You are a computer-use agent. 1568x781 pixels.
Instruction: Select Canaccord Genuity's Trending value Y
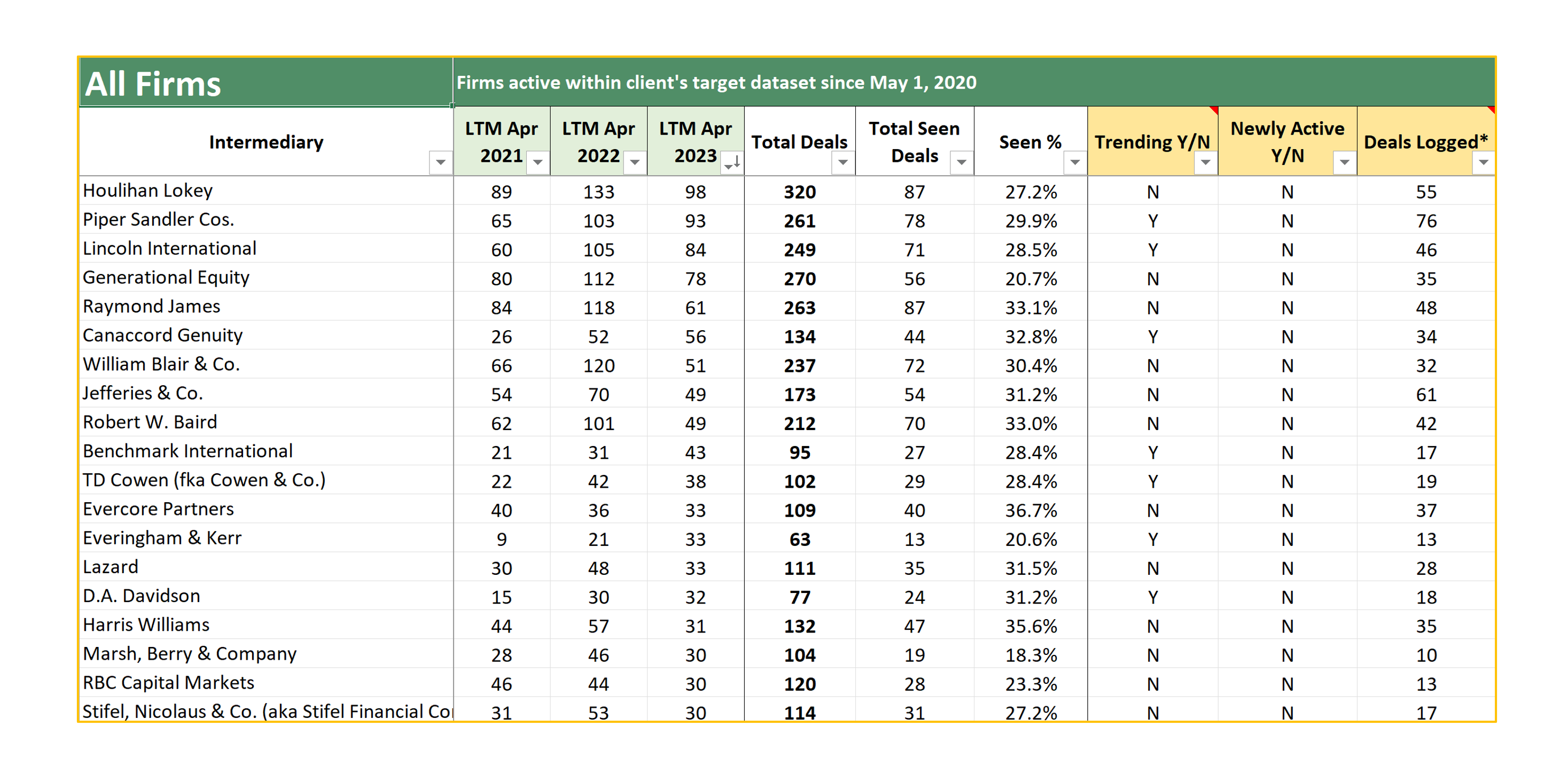pyautogui.click(x=1152, y=336)
